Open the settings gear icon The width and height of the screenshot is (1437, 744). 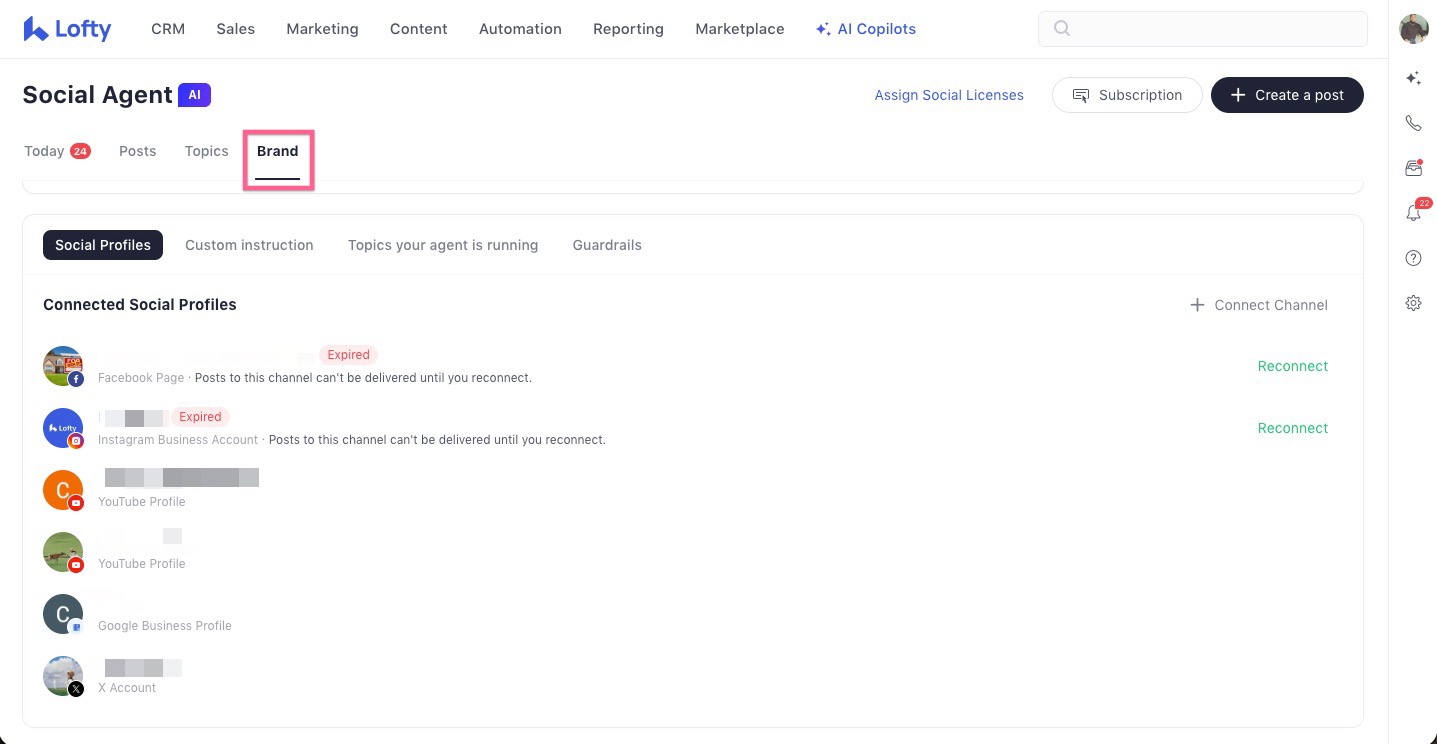pyautogui.click(x=1413, y=303)
